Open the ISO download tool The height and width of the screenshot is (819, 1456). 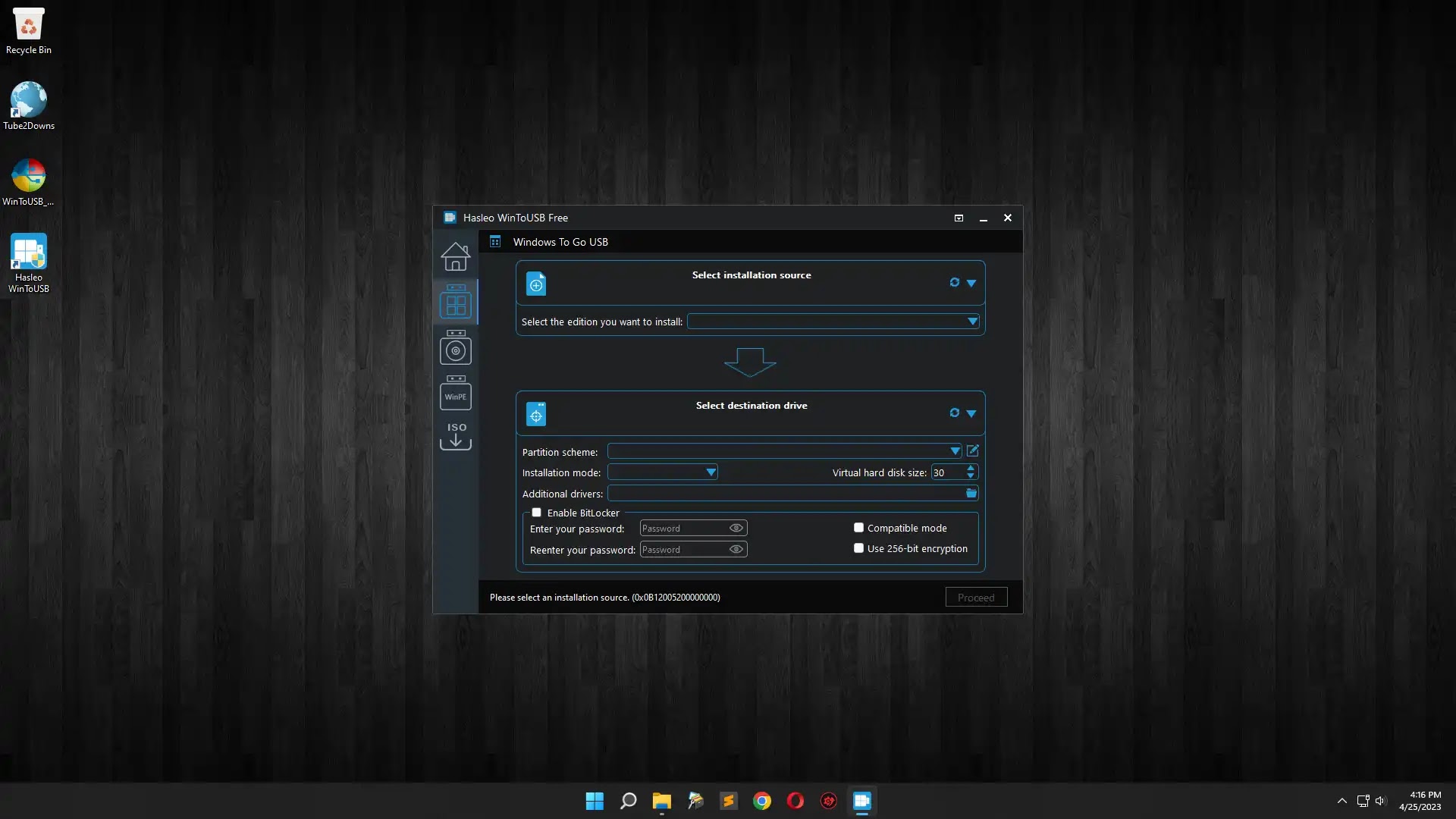455,436
